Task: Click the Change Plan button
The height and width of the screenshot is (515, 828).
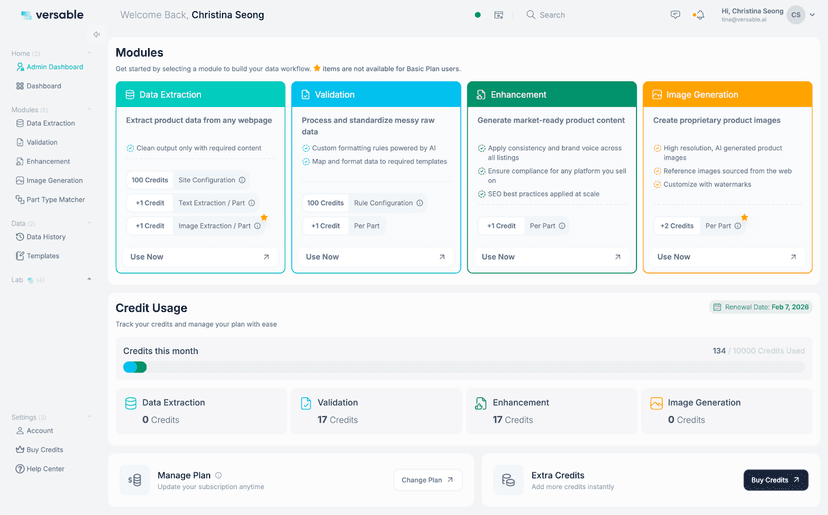Action: click(428, 480)
